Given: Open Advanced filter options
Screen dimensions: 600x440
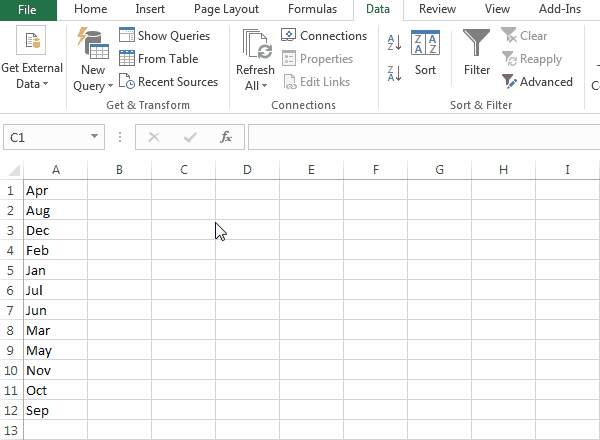Looking at the screenshot, I should pos(538,82).
